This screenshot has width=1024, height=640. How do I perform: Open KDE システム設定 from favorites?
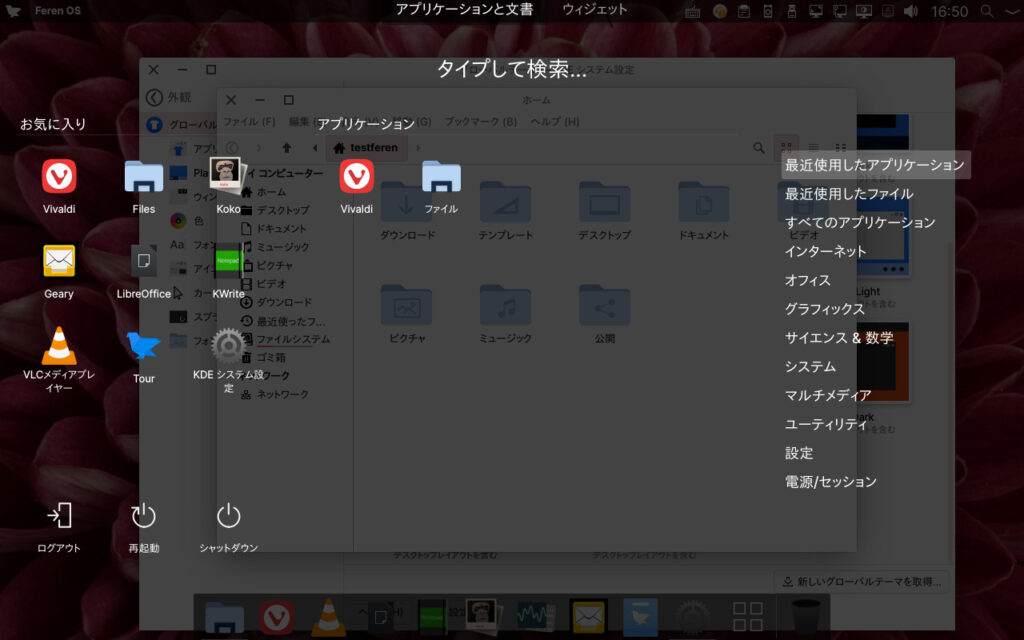point(228,345)
